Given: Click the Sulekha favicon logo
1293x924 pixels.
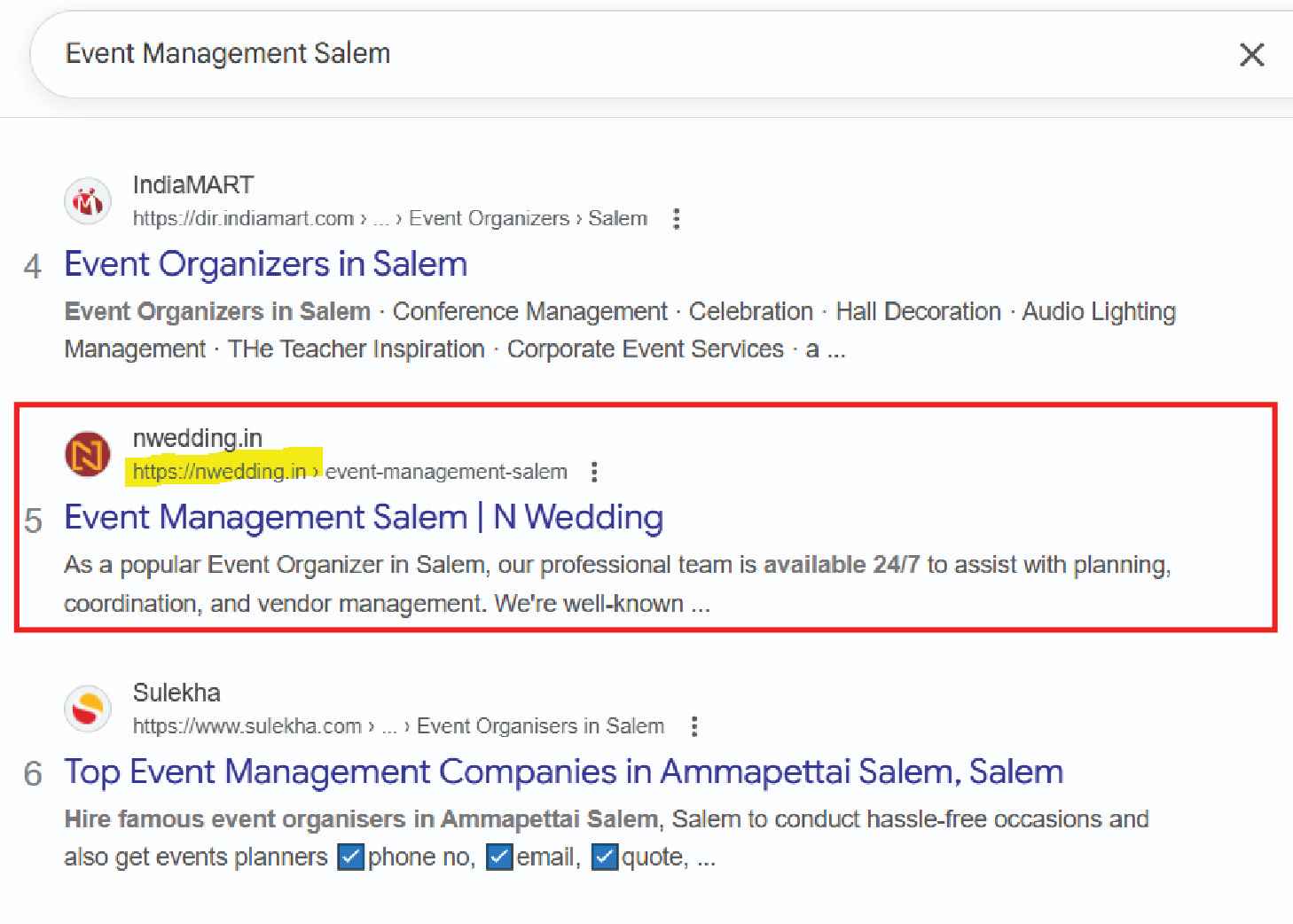Looking at the screenshot, I should pyautogui.click(x=87, y=709).
